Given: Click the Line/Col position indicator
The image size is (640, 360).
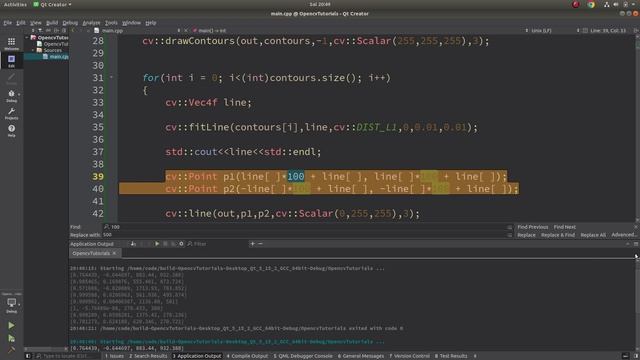Looking at the screenshot, I should (608, 31).
